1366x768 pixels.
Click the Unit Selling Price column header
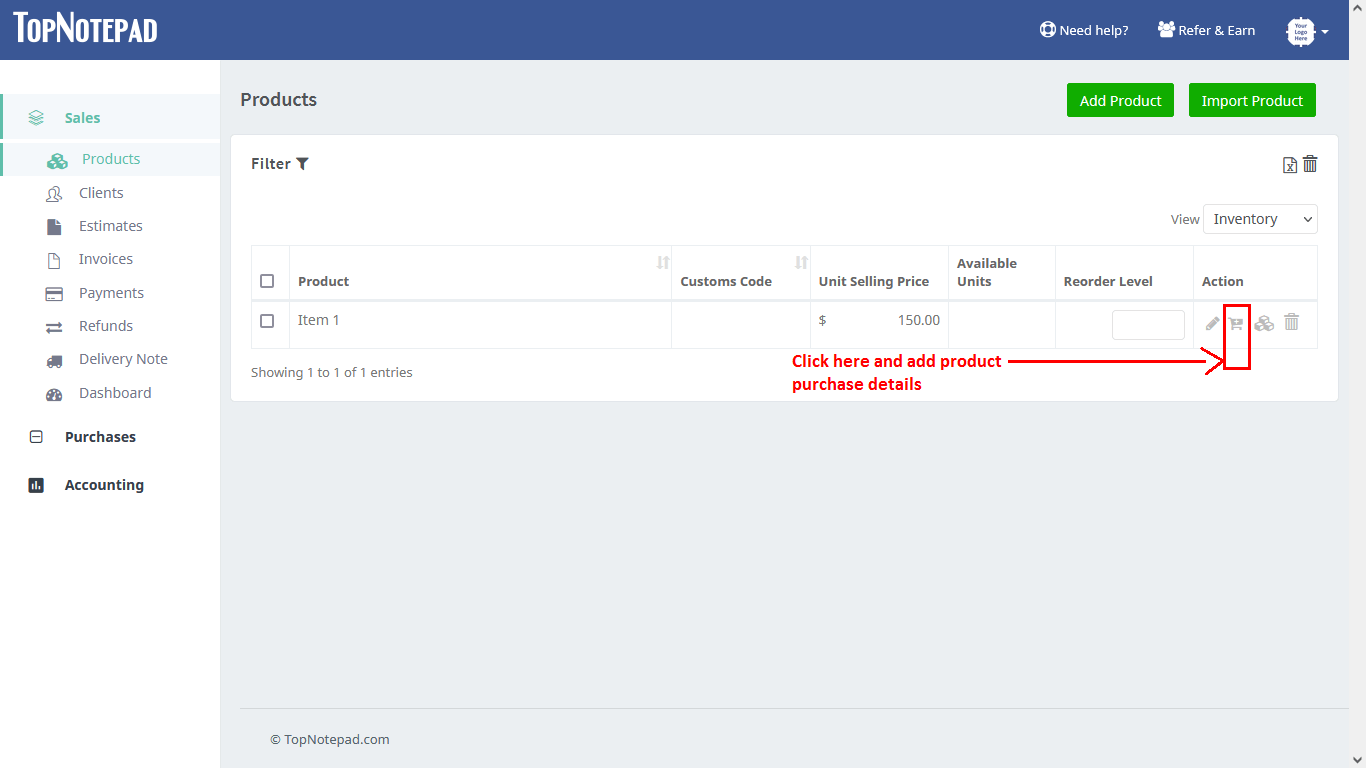[874, 282]
